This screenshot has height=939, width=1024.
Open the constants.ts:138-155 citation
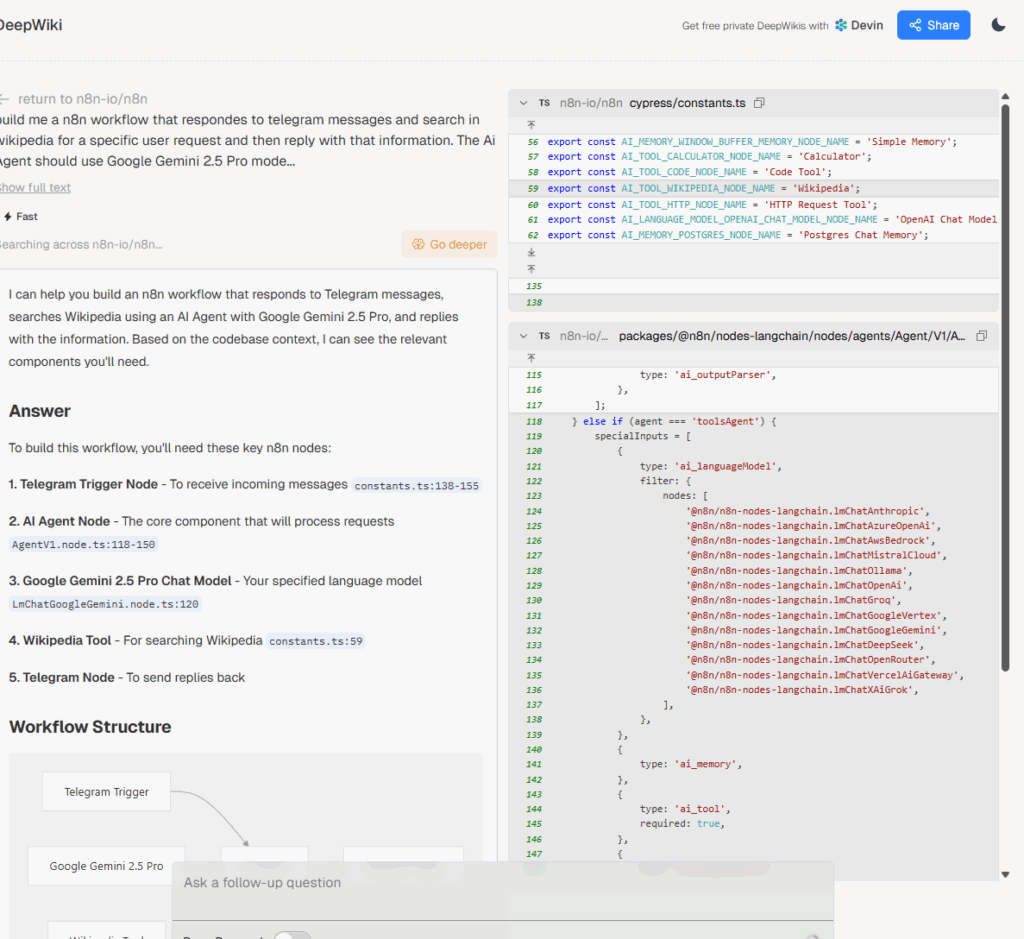(416, 485)
